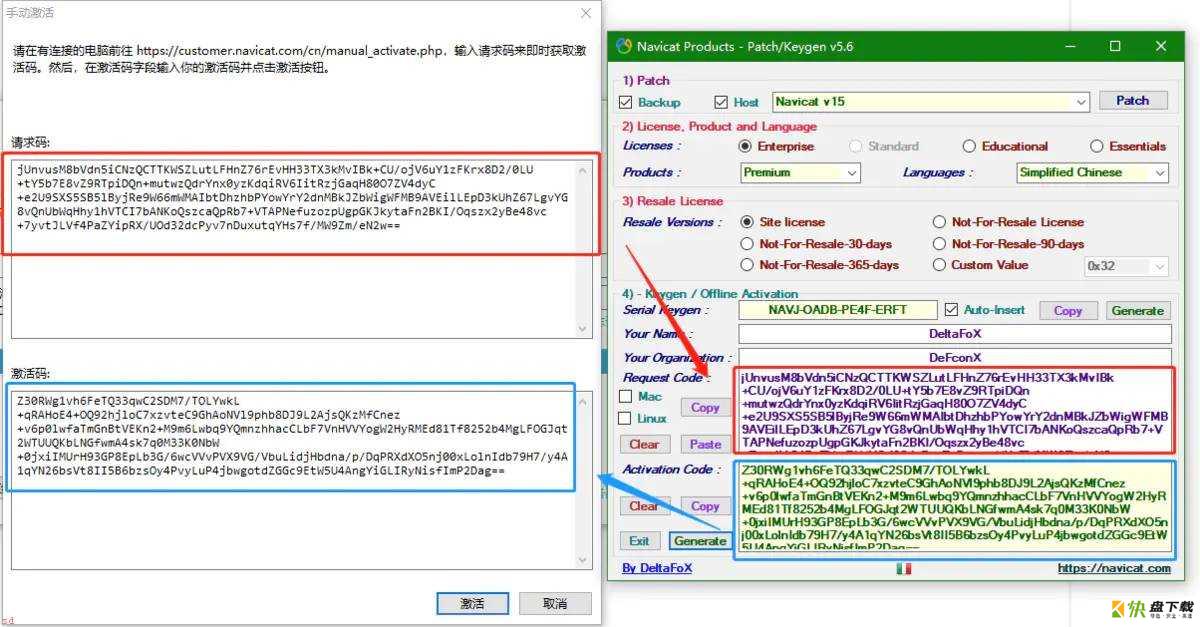1200x627 pixels.
Task: Enable the Mac checkbox
Action: pyautogui.click(x=625, y=397)
